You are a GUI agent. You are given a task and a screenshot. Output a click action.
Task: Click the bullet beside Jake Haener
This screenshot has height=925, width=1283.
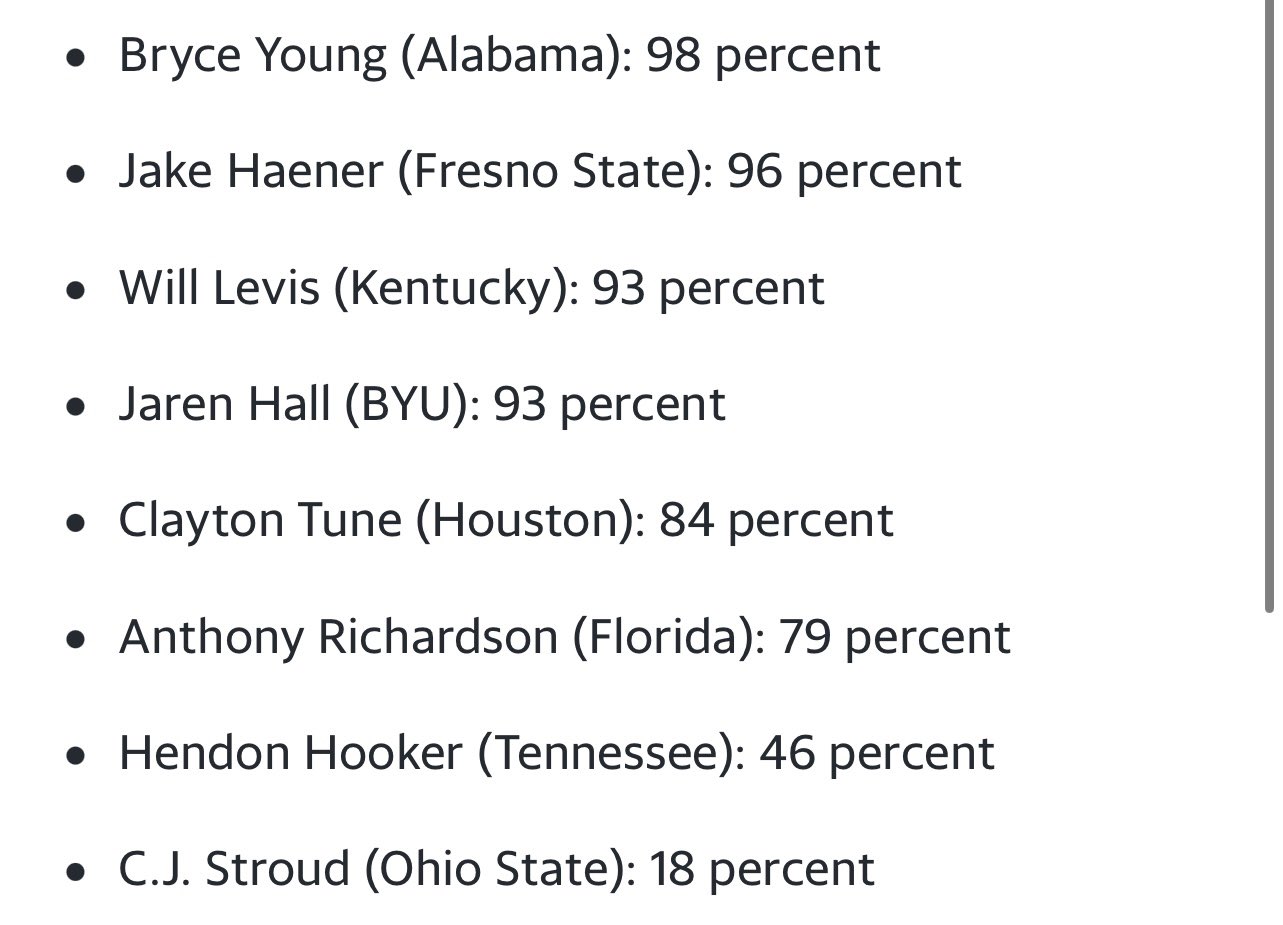coord(76,174)
